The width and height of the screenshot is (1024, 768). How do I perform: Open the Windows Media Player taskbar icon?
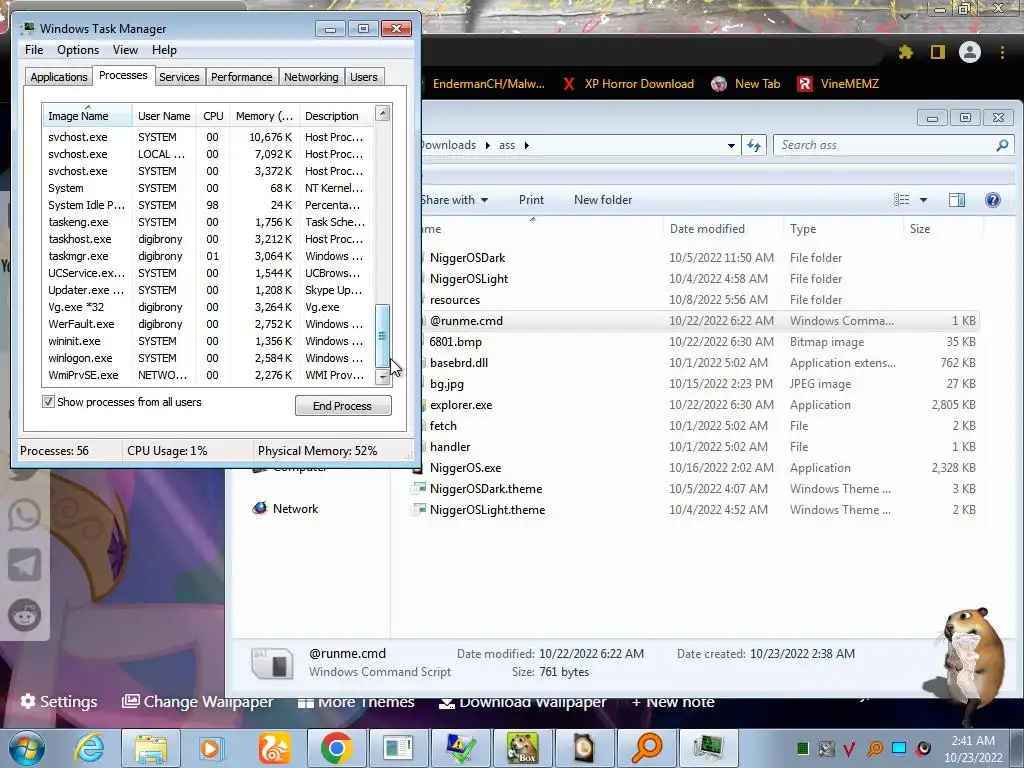(x=212, y=748)
